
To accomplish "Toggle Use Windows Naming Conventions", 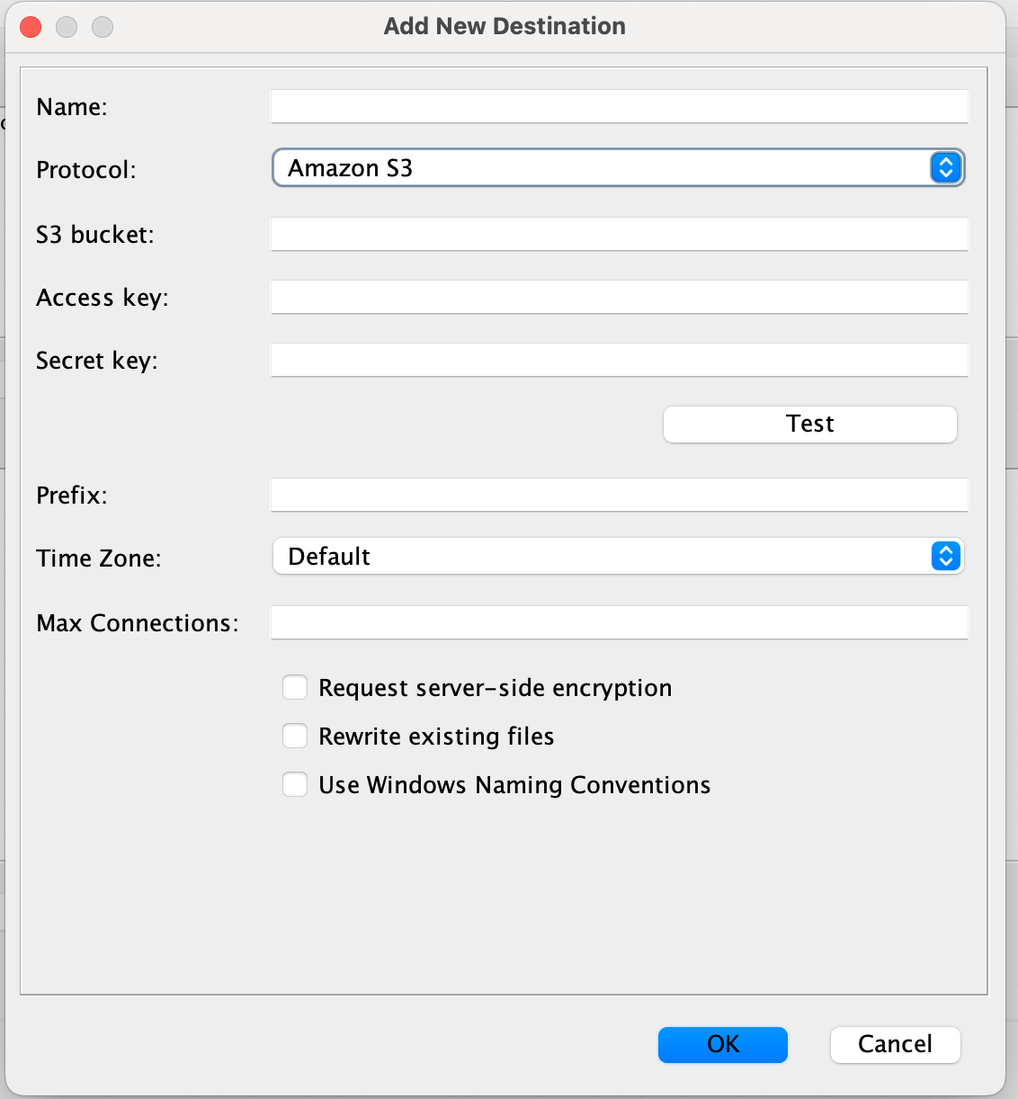I will click(294, 784).
